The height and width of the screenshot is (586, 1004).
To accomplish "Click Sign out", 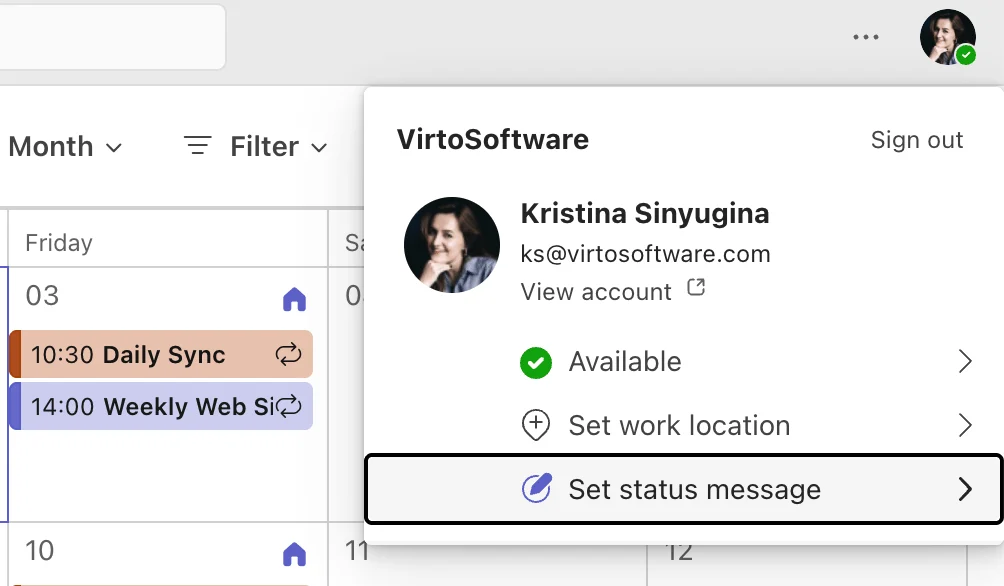I will click(917, 140).
